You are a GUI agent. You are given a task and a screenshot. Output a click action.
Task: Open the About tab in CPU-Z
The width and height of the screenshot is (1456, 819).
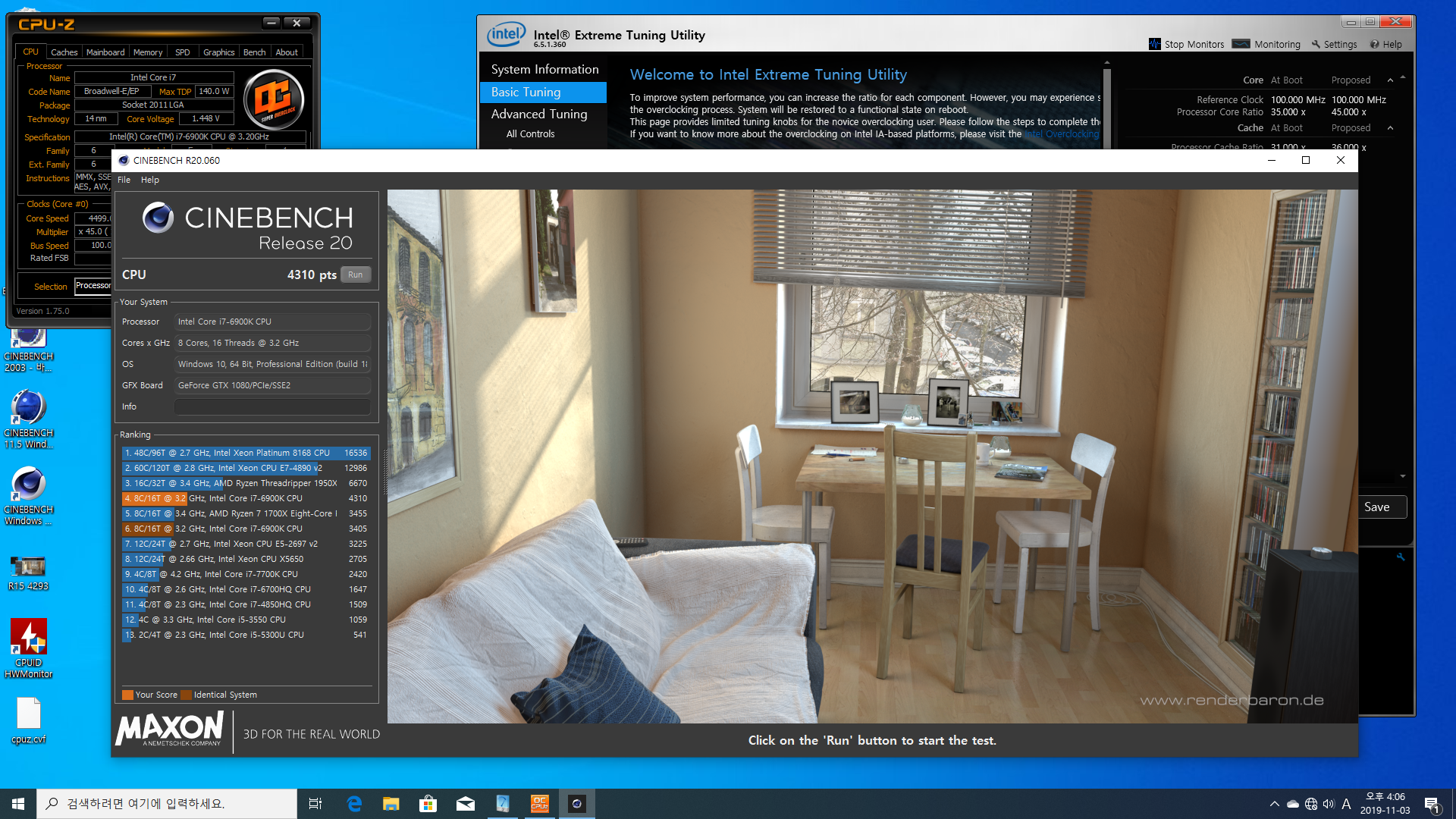pos(287,52)
